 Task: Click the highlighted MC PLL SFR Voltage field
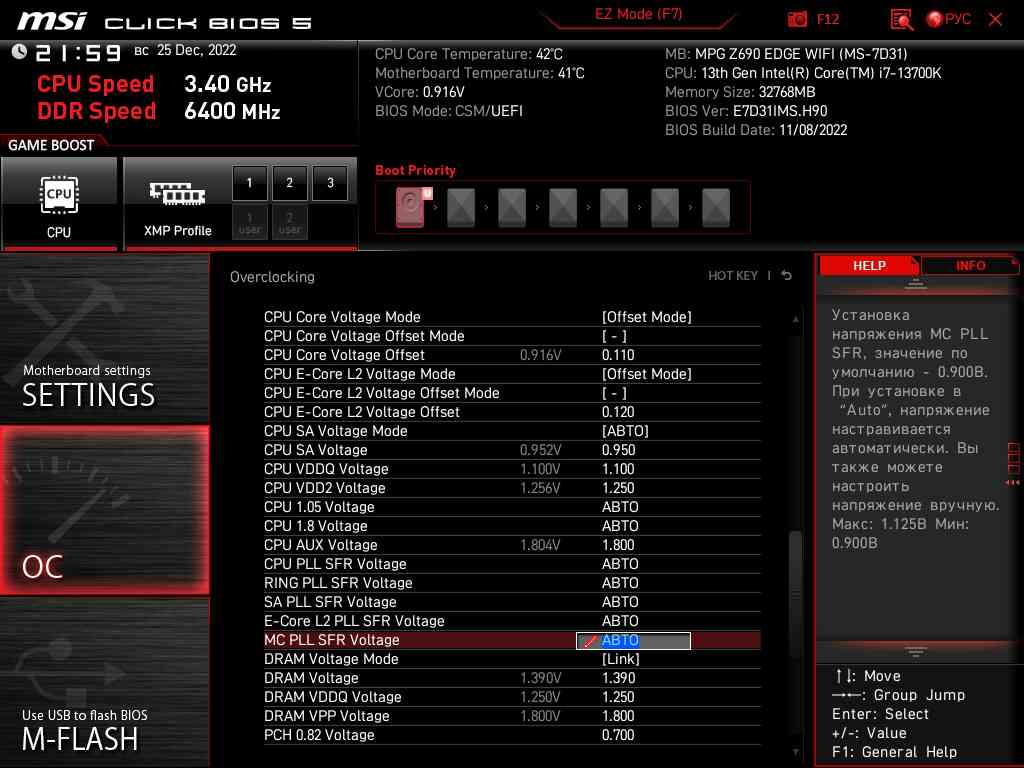pyautogui.click(x=633, y=641)
